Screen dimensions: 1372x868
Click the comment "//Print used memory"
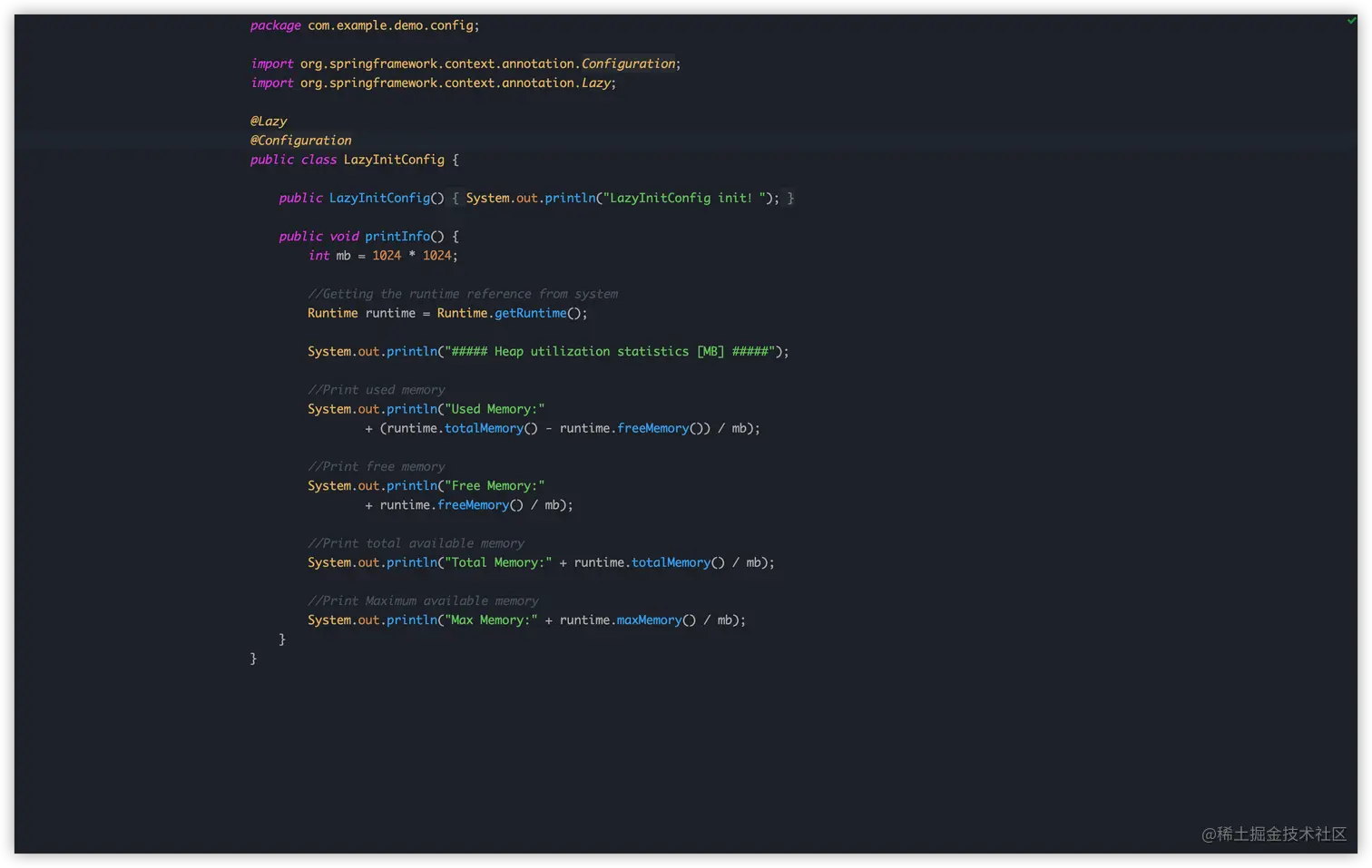point(376,390)
